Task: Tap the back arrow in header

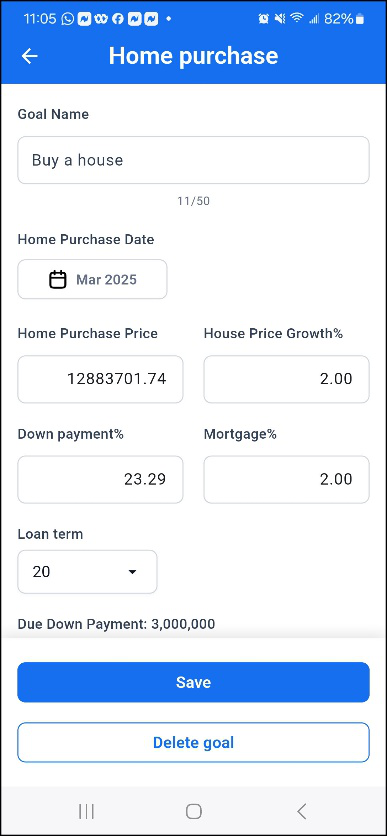Action: [x=29, y=56]
